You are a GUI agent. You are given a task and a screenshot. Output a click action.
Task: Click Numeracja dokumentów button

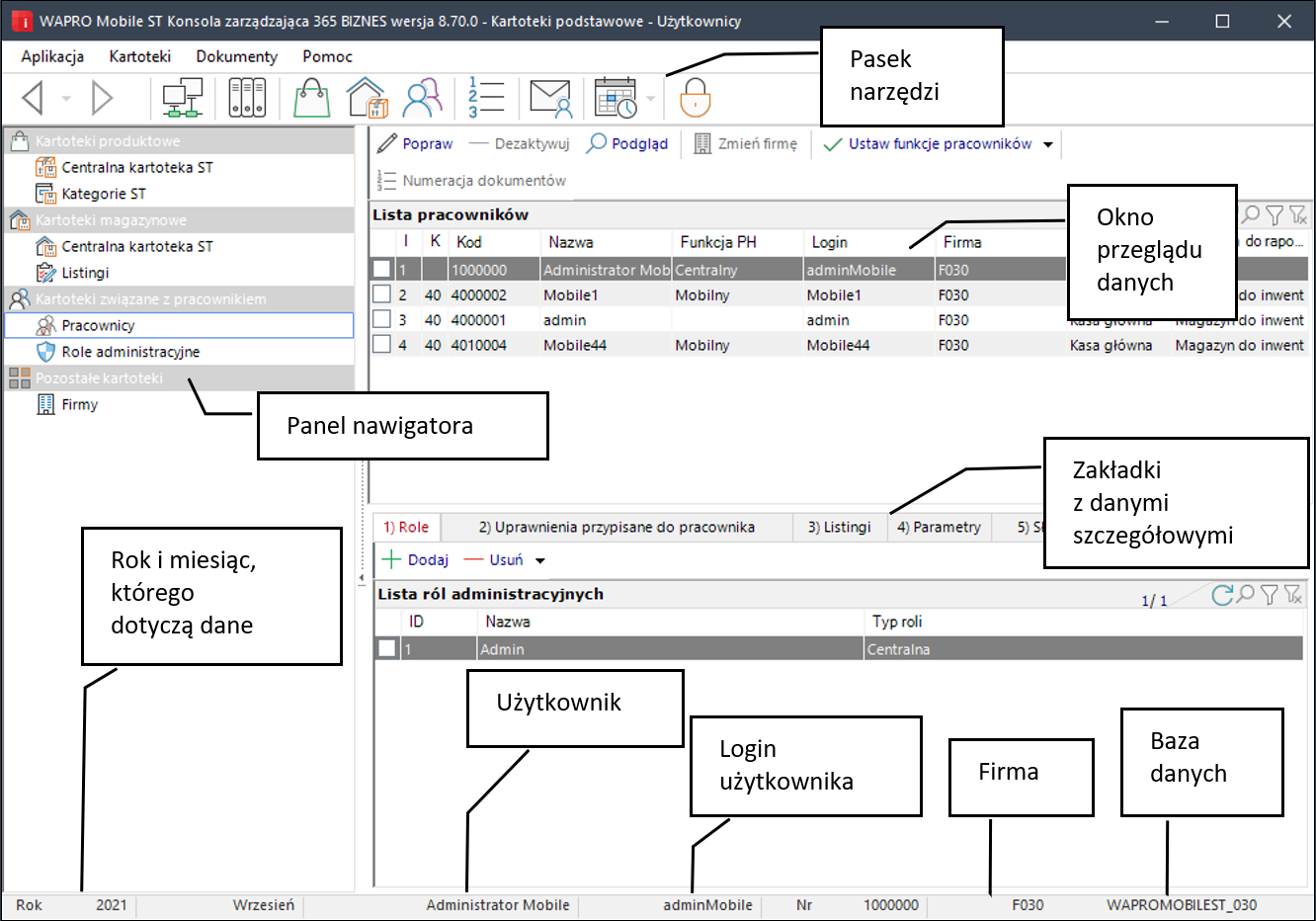coord(471,181)
